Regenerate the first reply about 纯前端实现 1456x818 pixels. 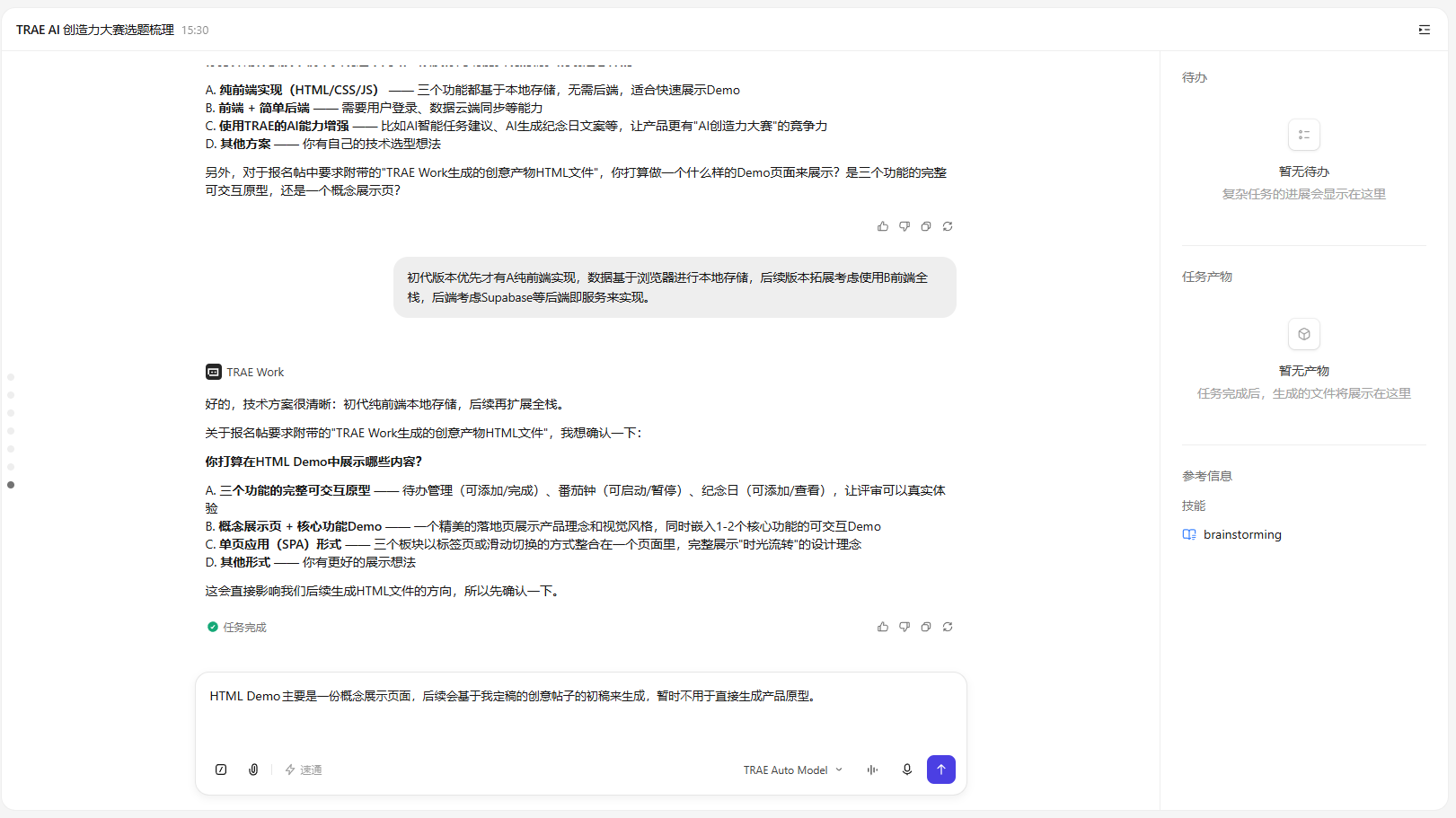click(948, 226)
